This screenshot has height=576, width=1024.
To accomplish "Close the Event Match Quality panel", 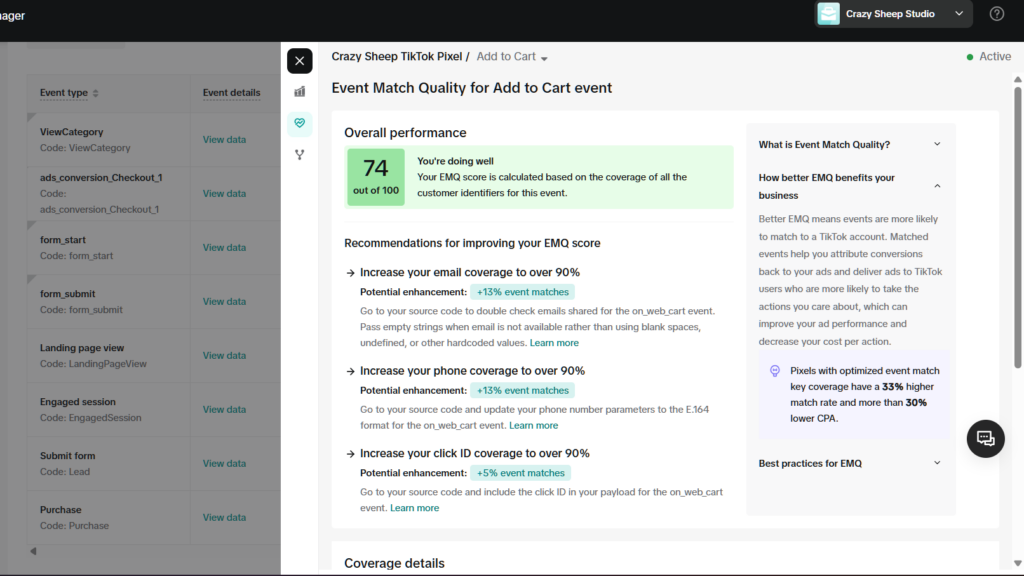I will coord(300,61).
